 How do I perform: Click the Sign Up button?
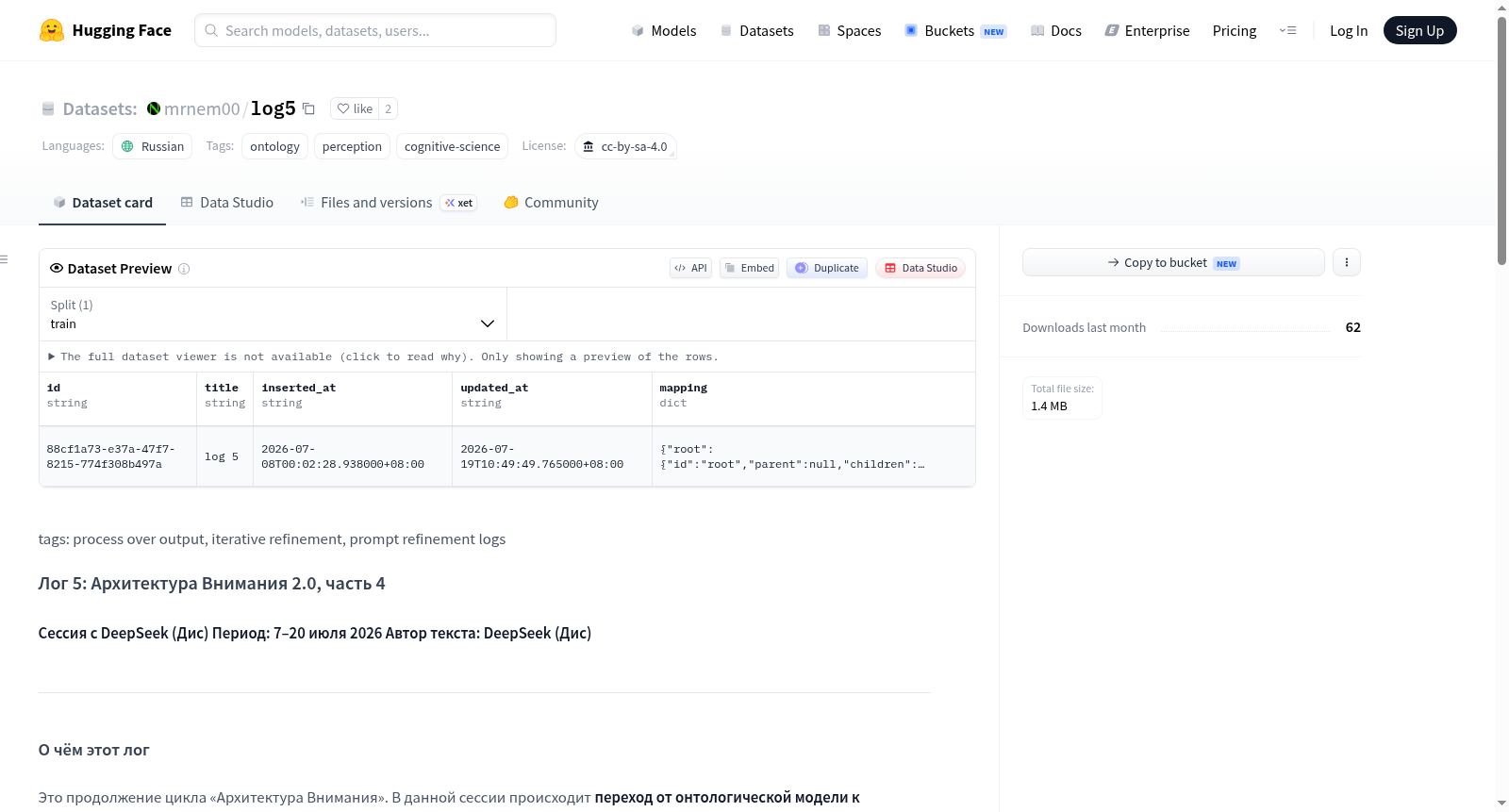[1419, 30]
